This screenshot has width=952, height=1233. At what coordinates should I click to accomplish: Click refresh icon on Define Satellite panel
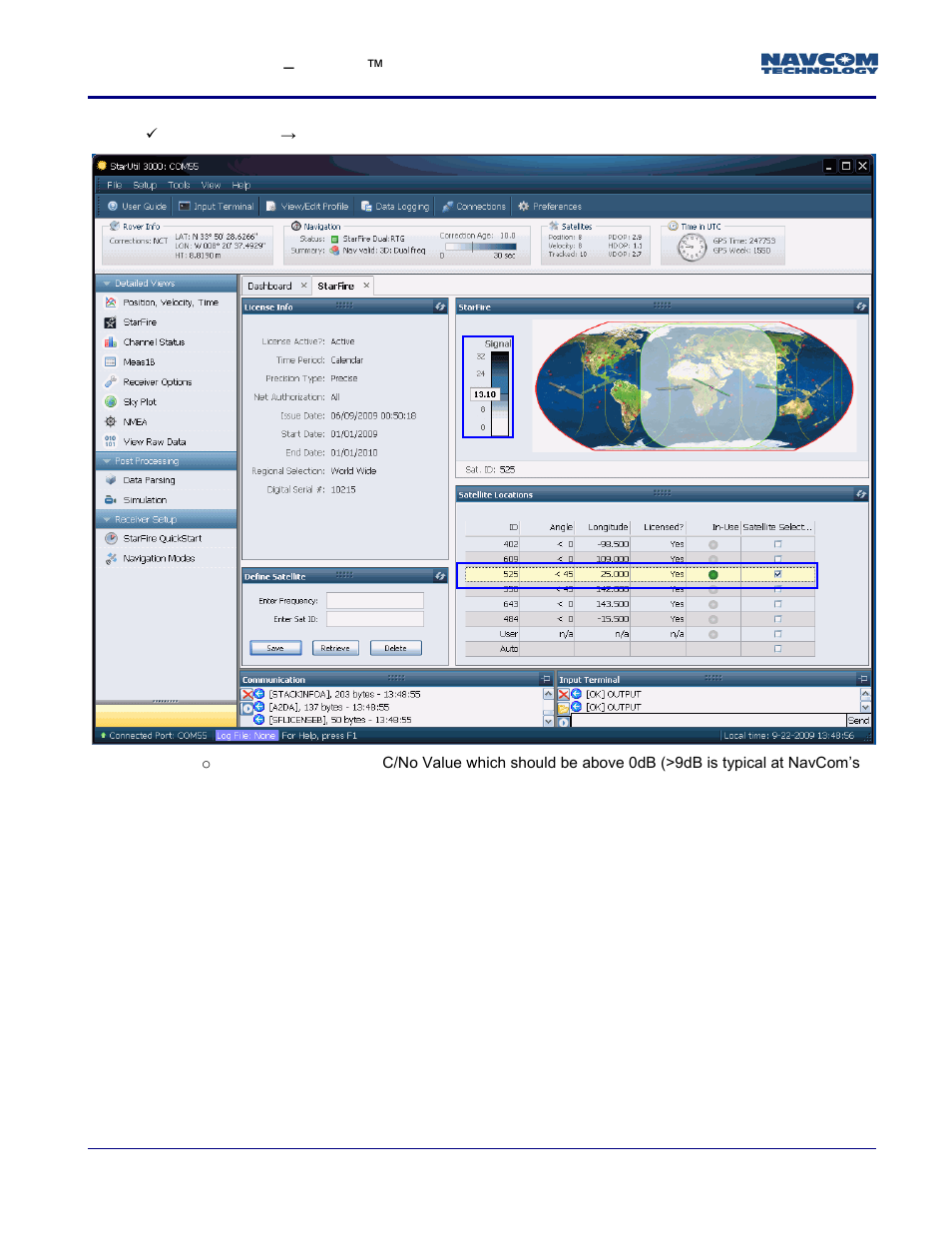pos(440,576)
